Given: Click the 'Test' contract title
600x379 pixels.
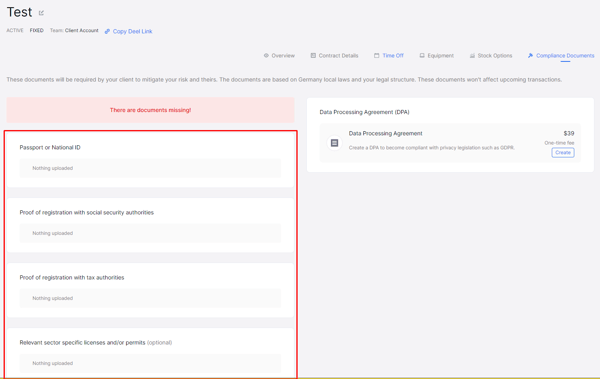Looking at the screenshot, I should pyautogui.click(x=20, y=12).
